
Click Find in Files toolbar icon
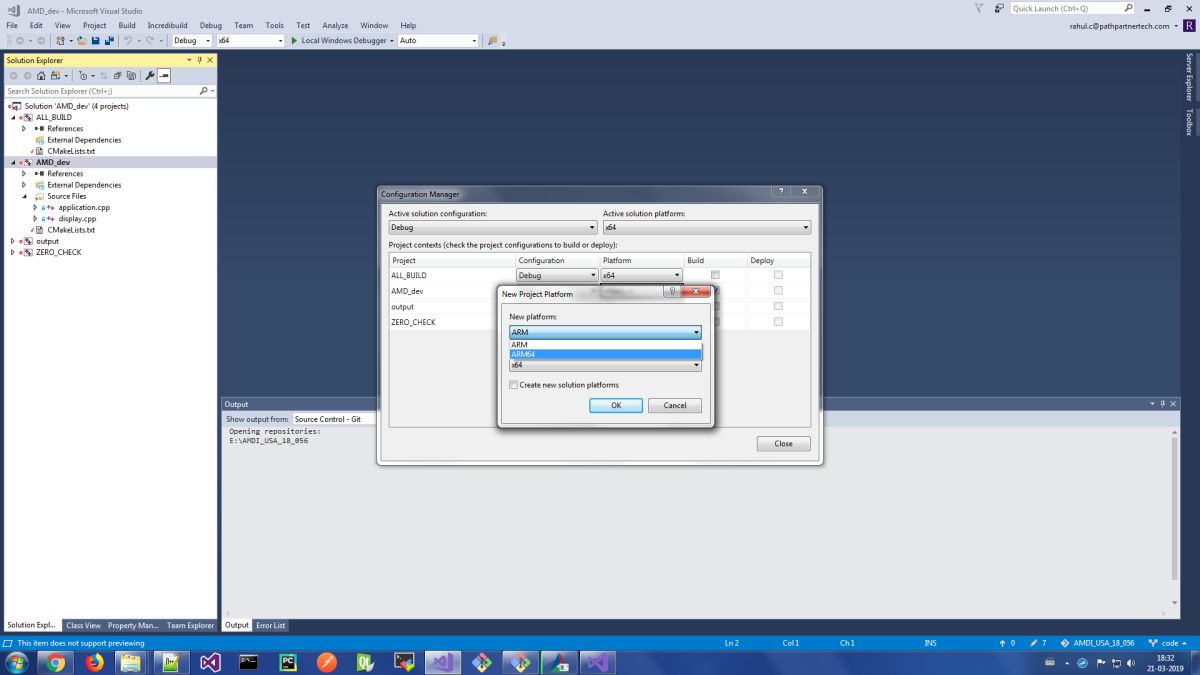(492, 41)
